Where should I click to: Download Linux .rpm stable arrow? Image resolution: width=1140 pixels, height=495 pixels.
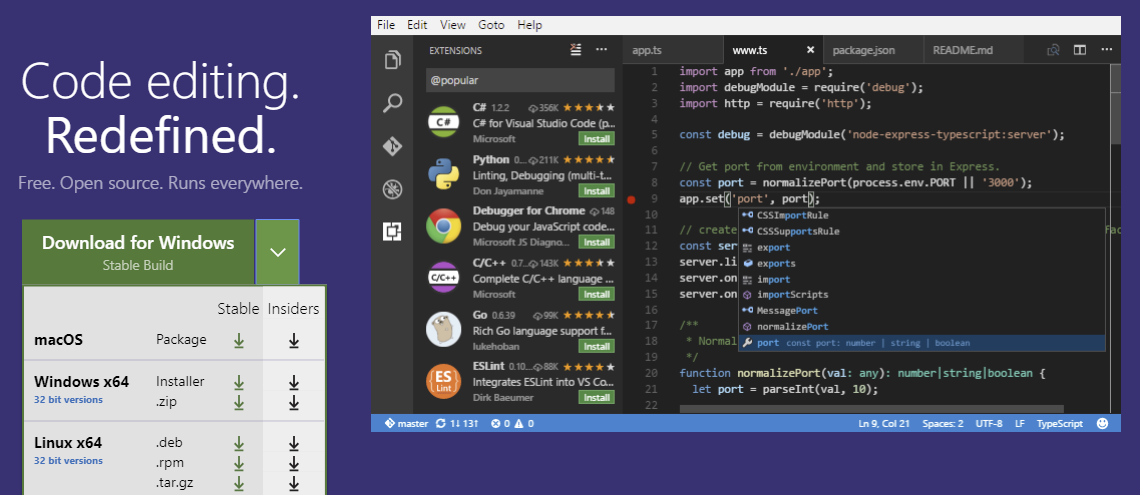(x=238, y=463)
